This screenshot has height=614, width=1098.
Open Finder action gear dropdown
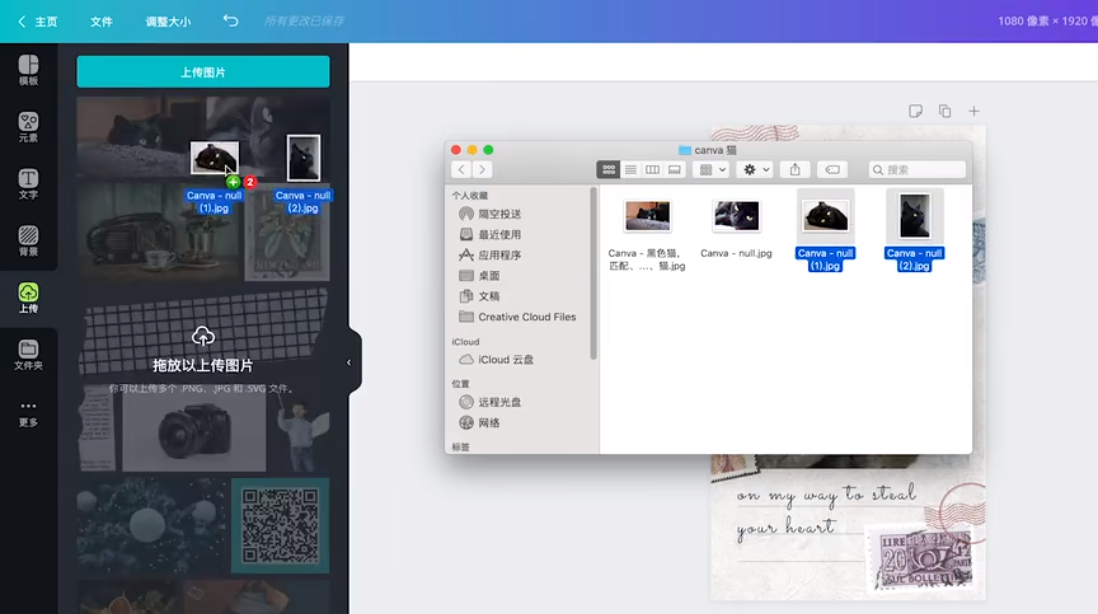pyautogui.click(x=755, y=169)
